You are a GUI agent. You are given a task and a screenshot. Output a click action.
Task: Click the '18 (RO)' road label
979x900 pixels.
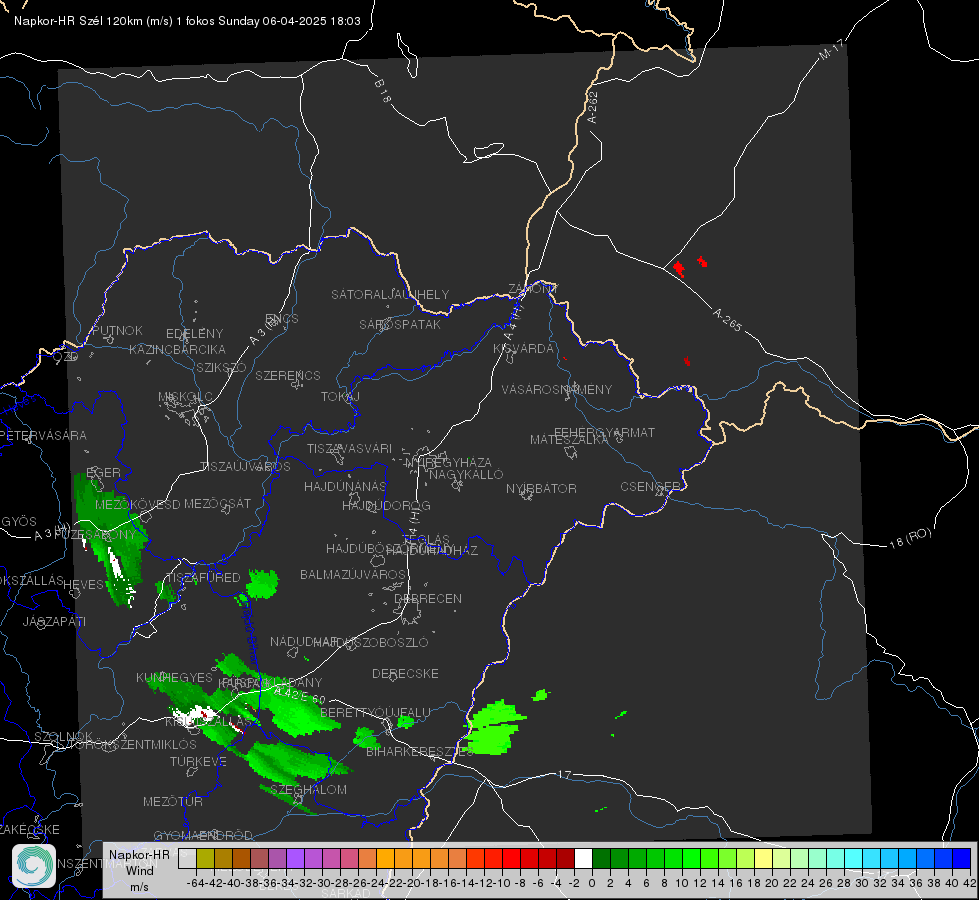coord(910,538)
